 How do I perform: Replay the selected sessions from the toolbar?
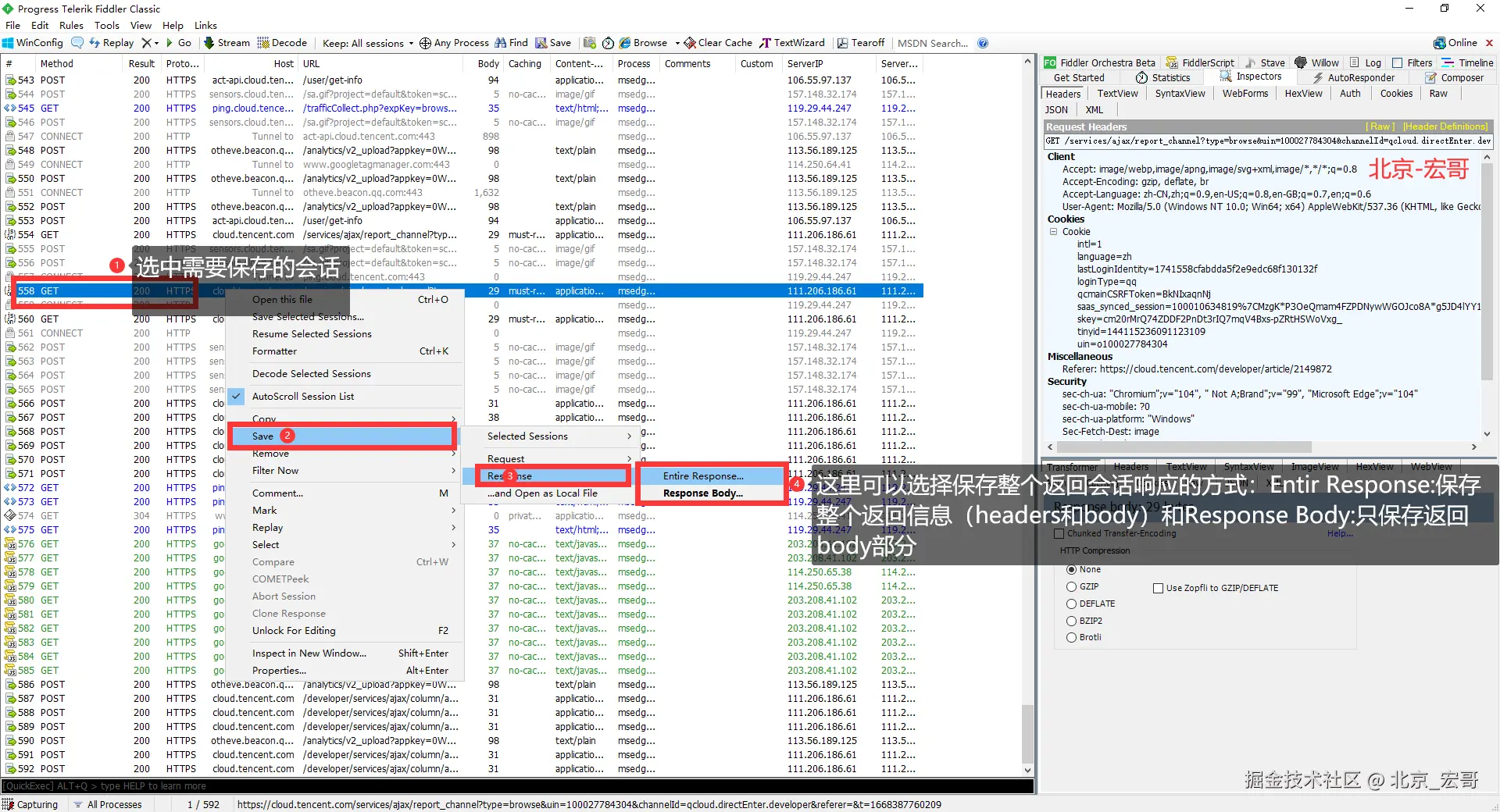tap(112, 43)
